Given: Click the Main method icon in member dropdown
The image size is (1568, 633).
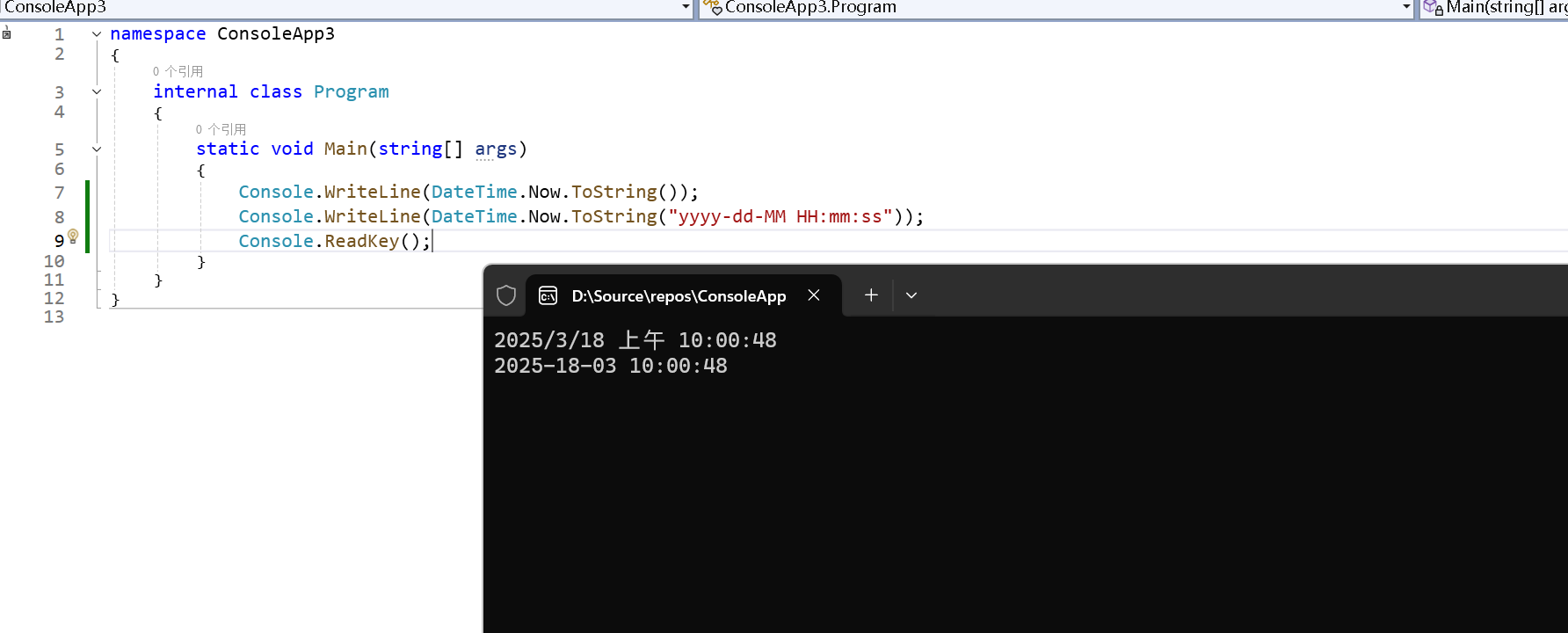Looking at the screenshot, I should (x=1433, y=8).
